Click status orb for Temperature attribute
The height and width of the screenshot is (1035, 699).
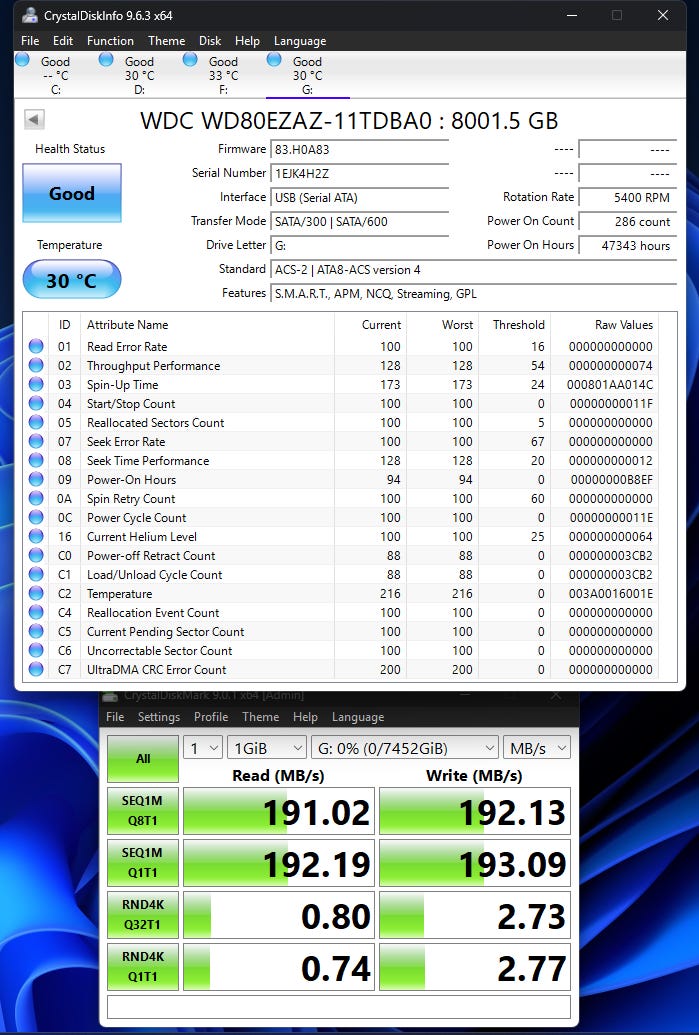pyautogui.click(x=36, y=593)
